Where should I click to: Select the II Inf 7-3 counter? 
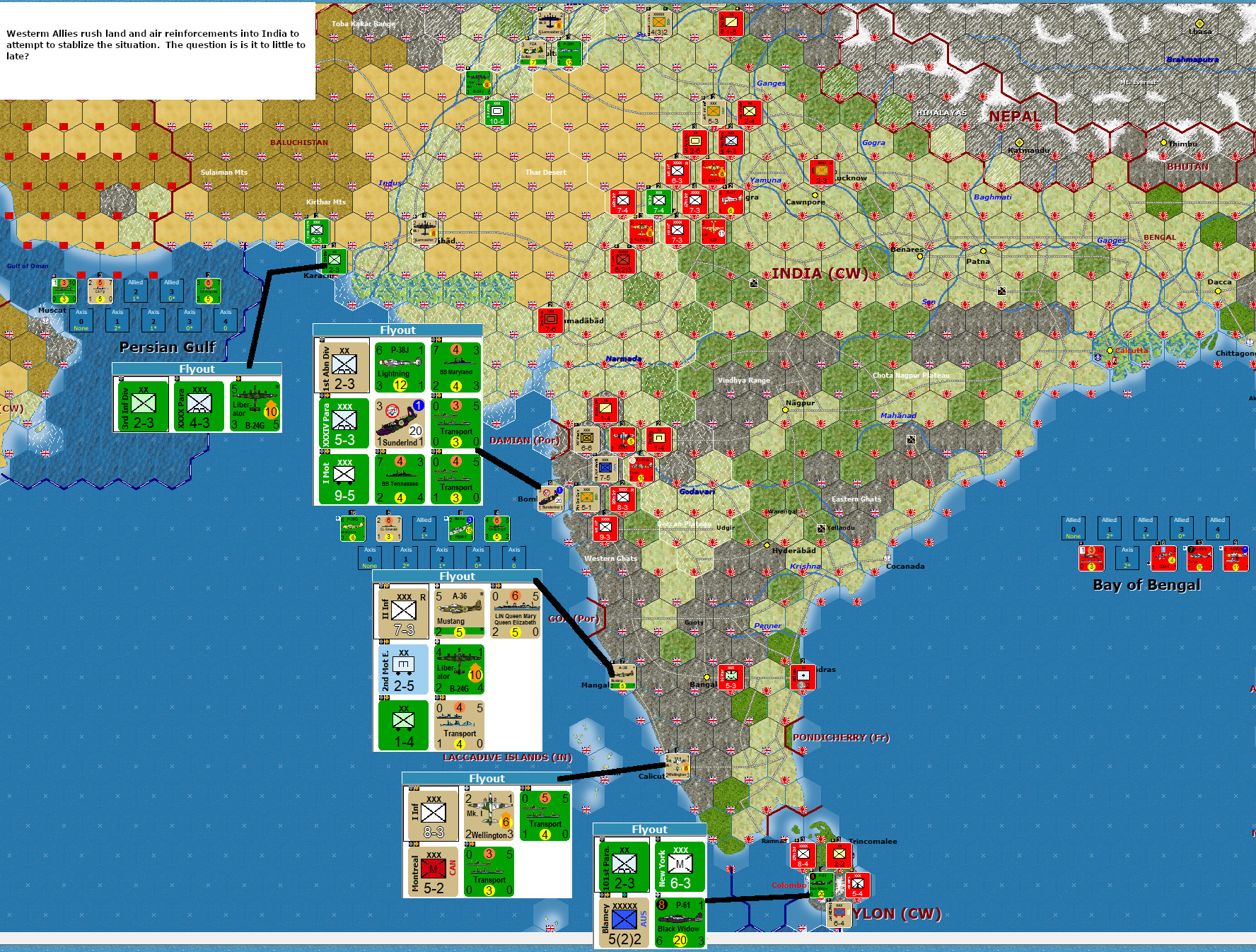click(402, 613)
